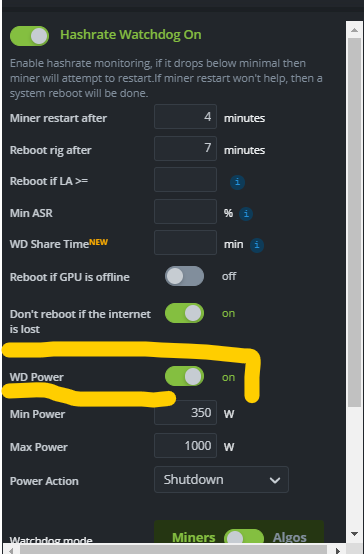Click info icon beside Min ASR percent
The image size is (364, 554).
click(246, 214)
